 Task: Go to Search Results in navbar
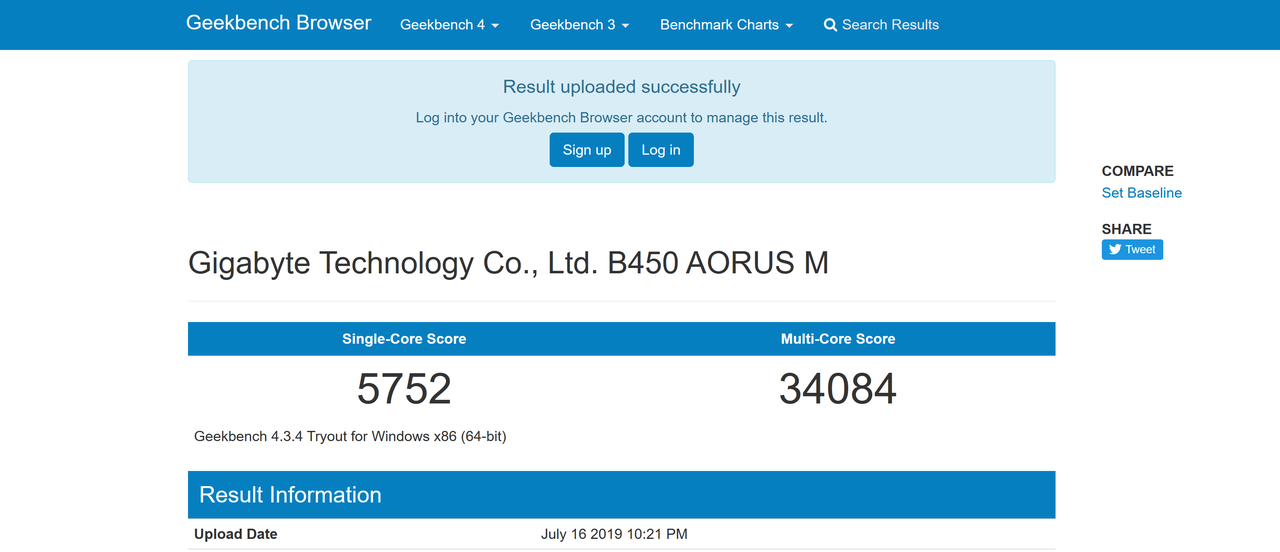(x=881, y=25)
